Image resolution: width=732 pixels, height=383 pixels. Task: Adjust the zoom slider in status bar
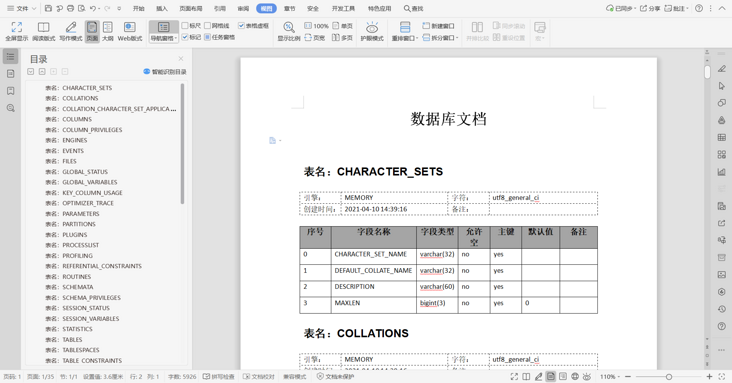tap(669, 376)
